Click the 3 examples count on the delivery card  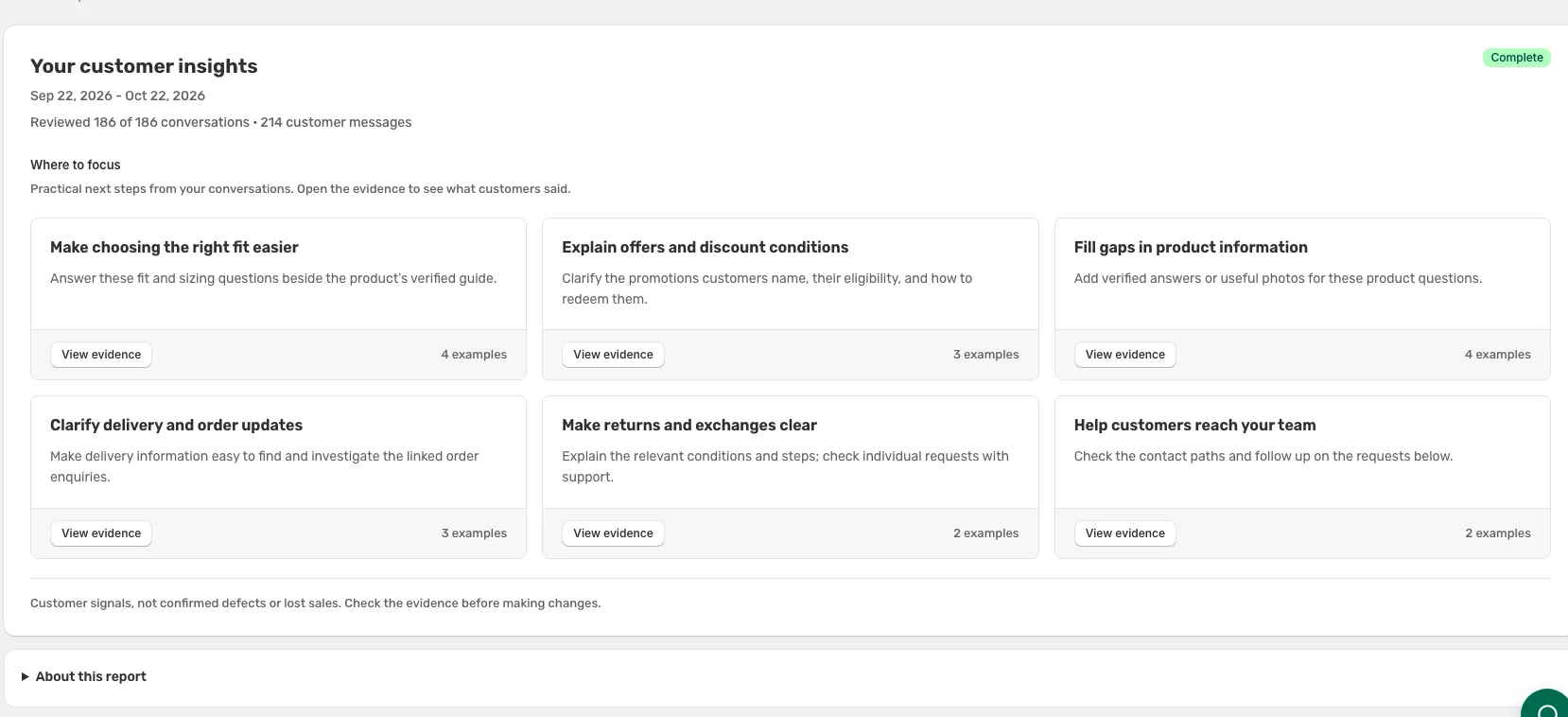tap(474, 533)
